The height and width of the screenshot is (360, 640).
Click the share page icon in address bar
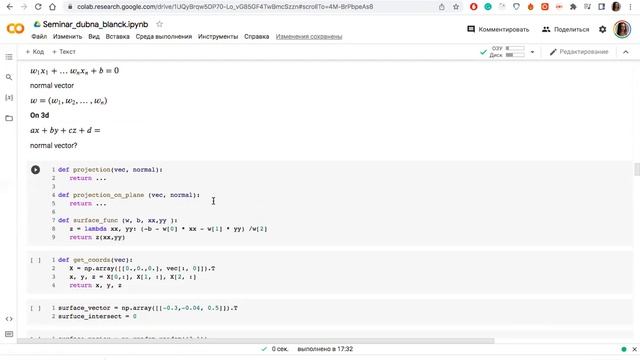click(x=442, y=7)
